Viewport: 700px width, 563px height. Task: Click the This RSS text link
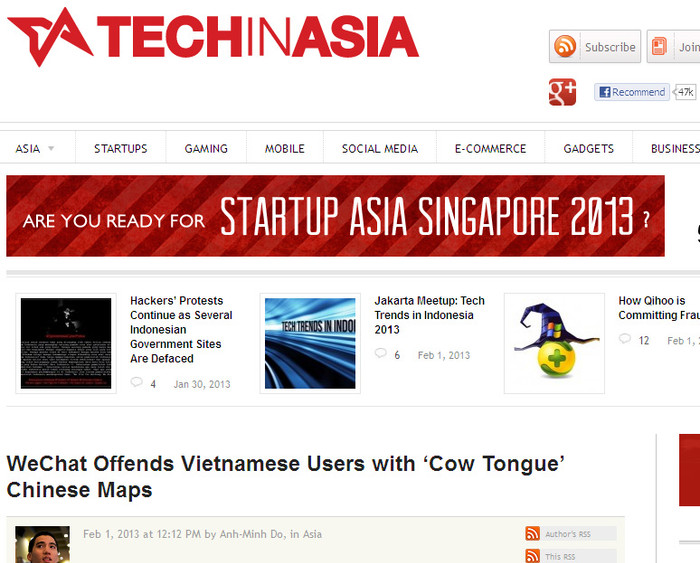point(560,557)
